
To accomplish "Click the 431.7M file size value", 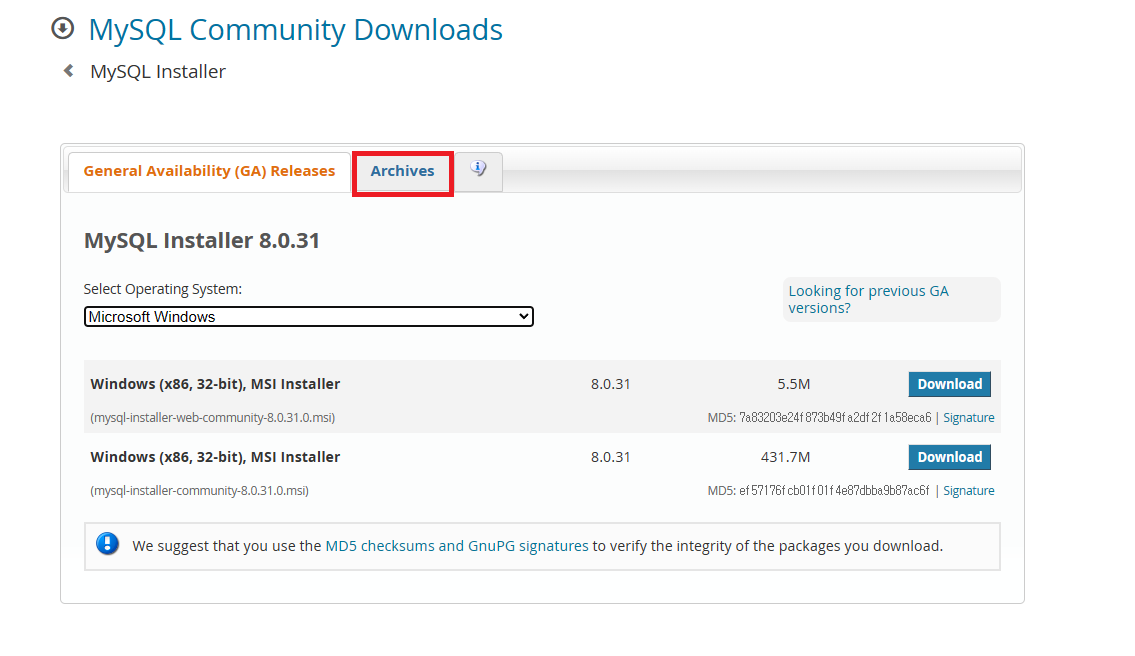I will point(785,457).
